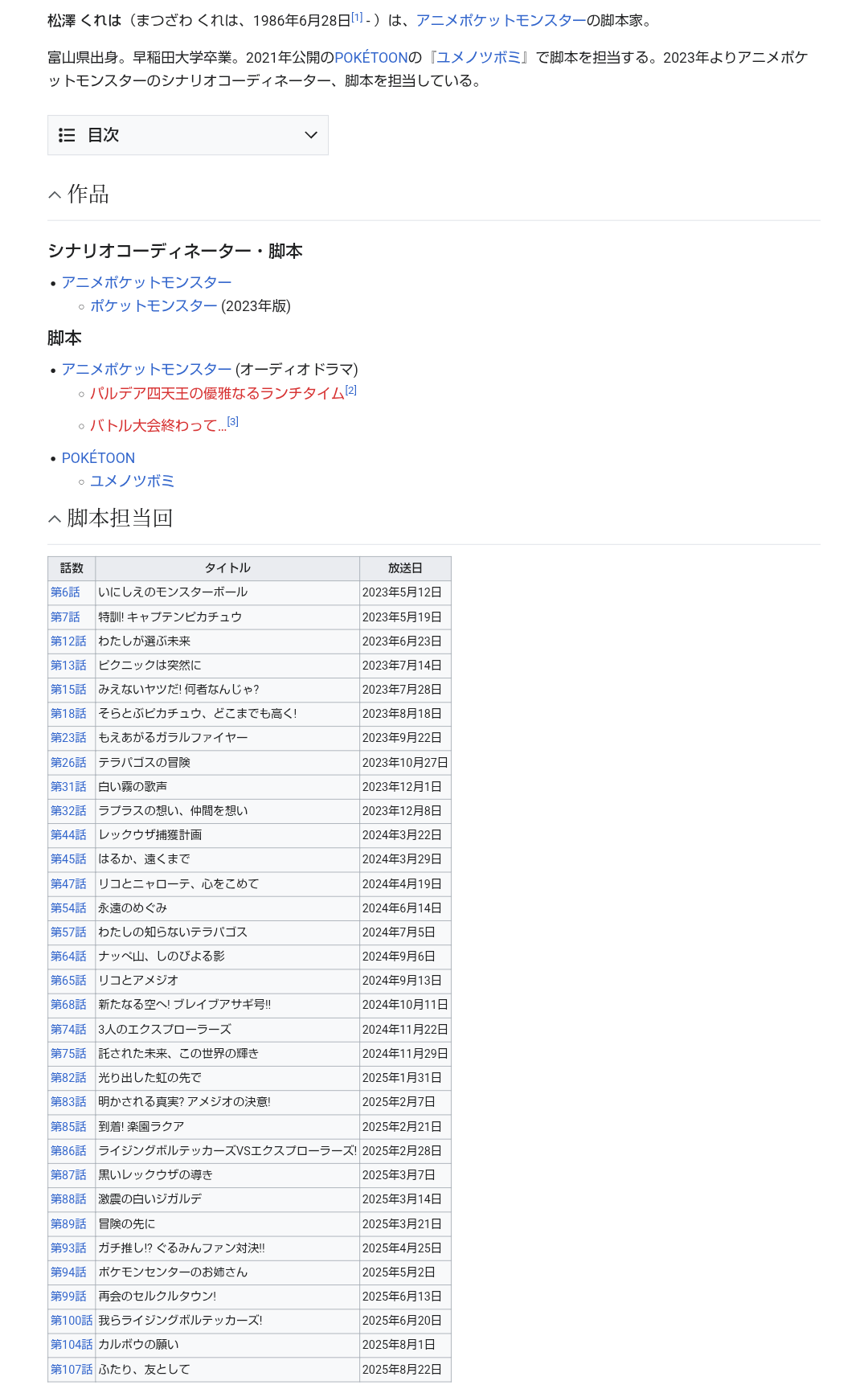Screen dimensions: 868x1389
Task: Open 第64話 episode link
Action: [x=68, y=957]
